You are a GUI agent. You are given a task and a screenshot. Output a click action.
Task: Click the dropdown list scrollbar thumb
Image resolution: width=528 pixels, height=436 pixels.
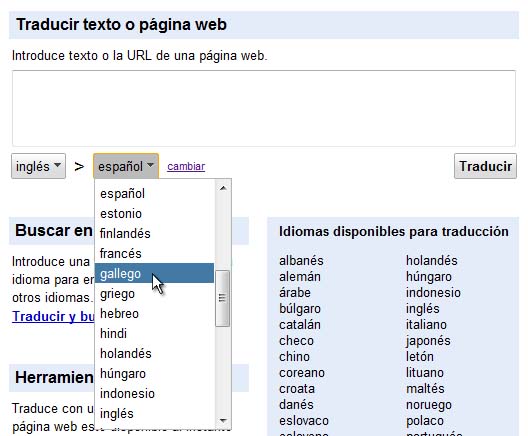pyautogui.click(x=223, y=298)
